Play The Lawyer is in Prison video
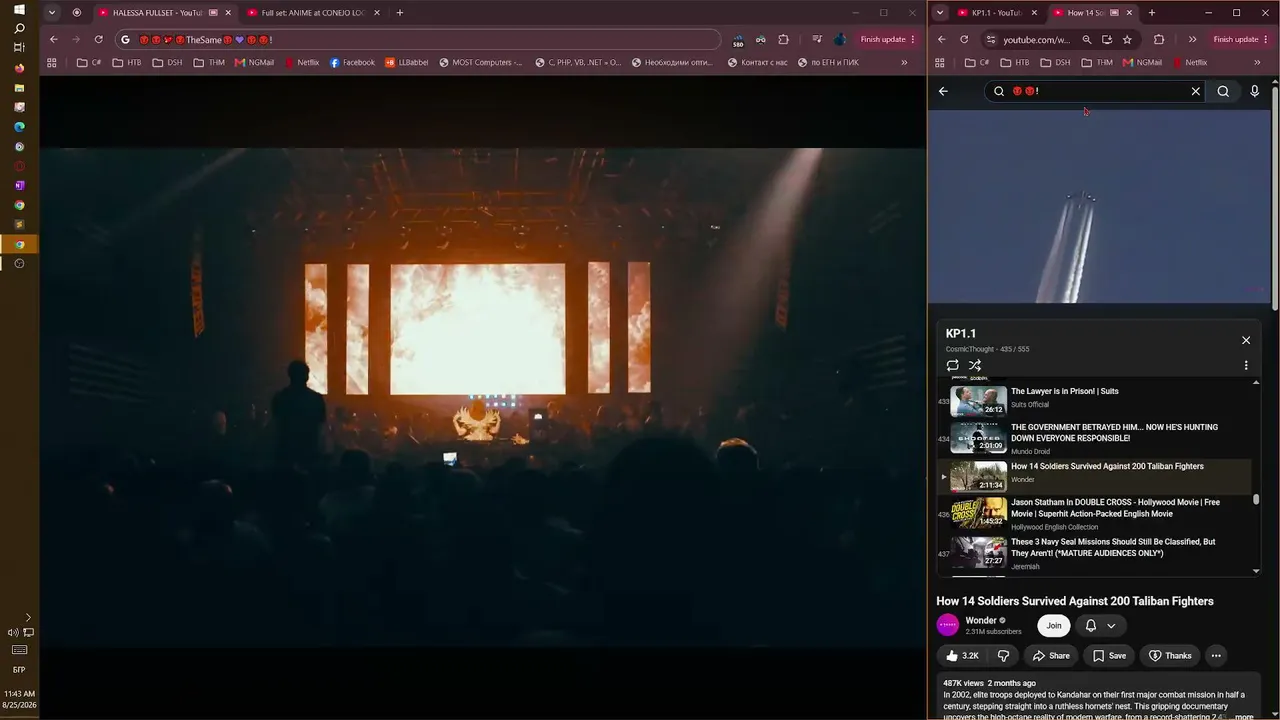The image size is (1280, 720). [1094, 401]
